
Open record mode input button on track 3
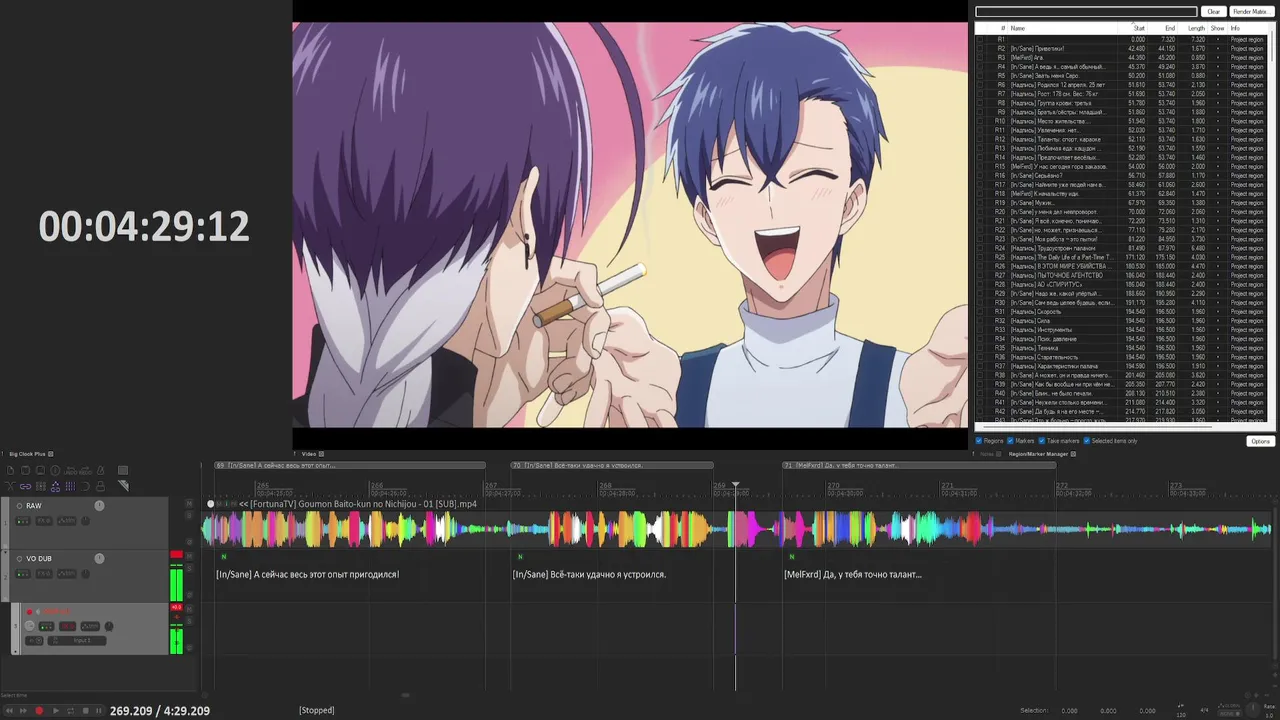coord(34,641)
